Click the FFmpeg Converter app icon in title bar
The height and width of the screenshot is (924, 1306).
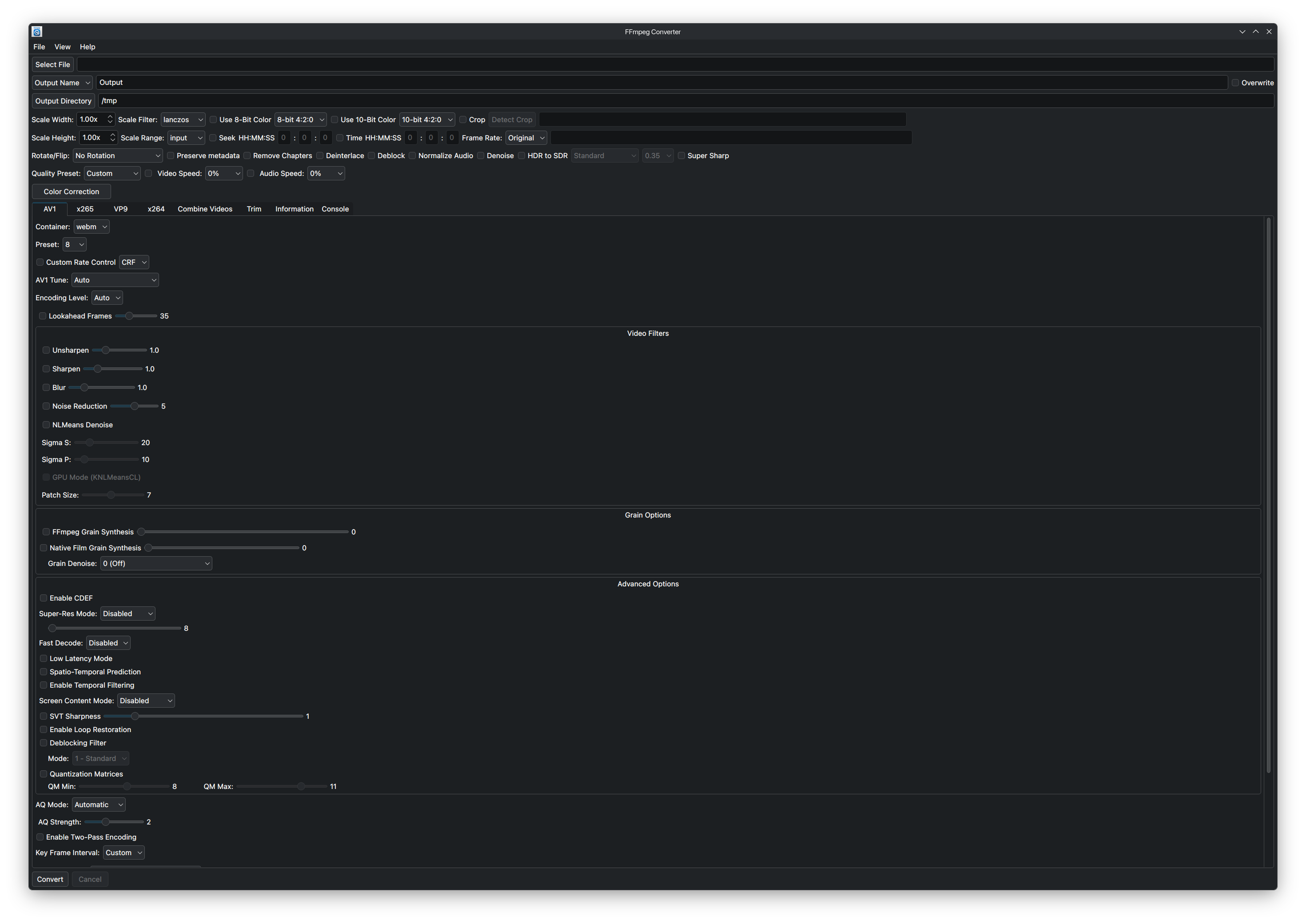[x=37, y=32]
